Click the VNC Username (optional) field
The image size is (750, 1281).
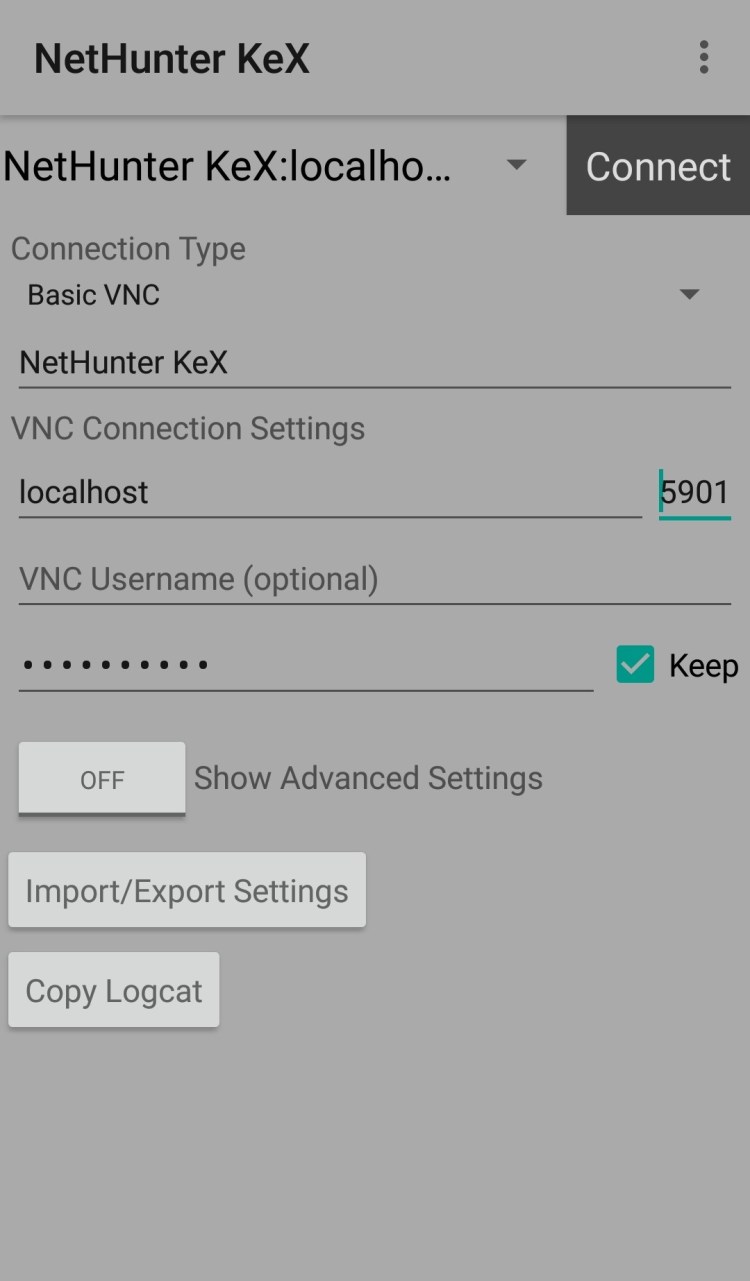click(374, 579)
